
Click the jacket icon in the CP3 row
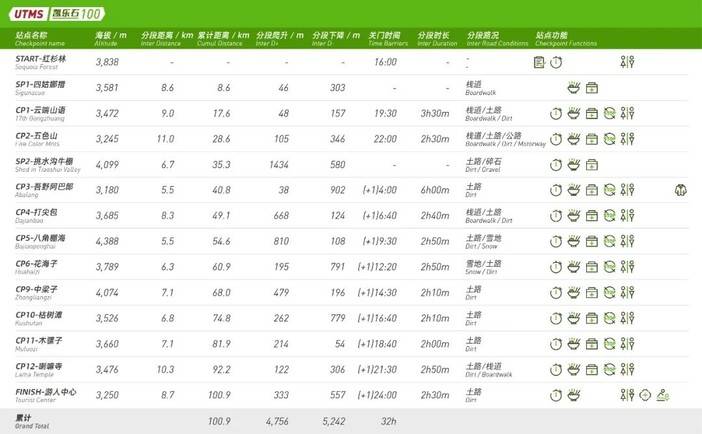(680, 189)
